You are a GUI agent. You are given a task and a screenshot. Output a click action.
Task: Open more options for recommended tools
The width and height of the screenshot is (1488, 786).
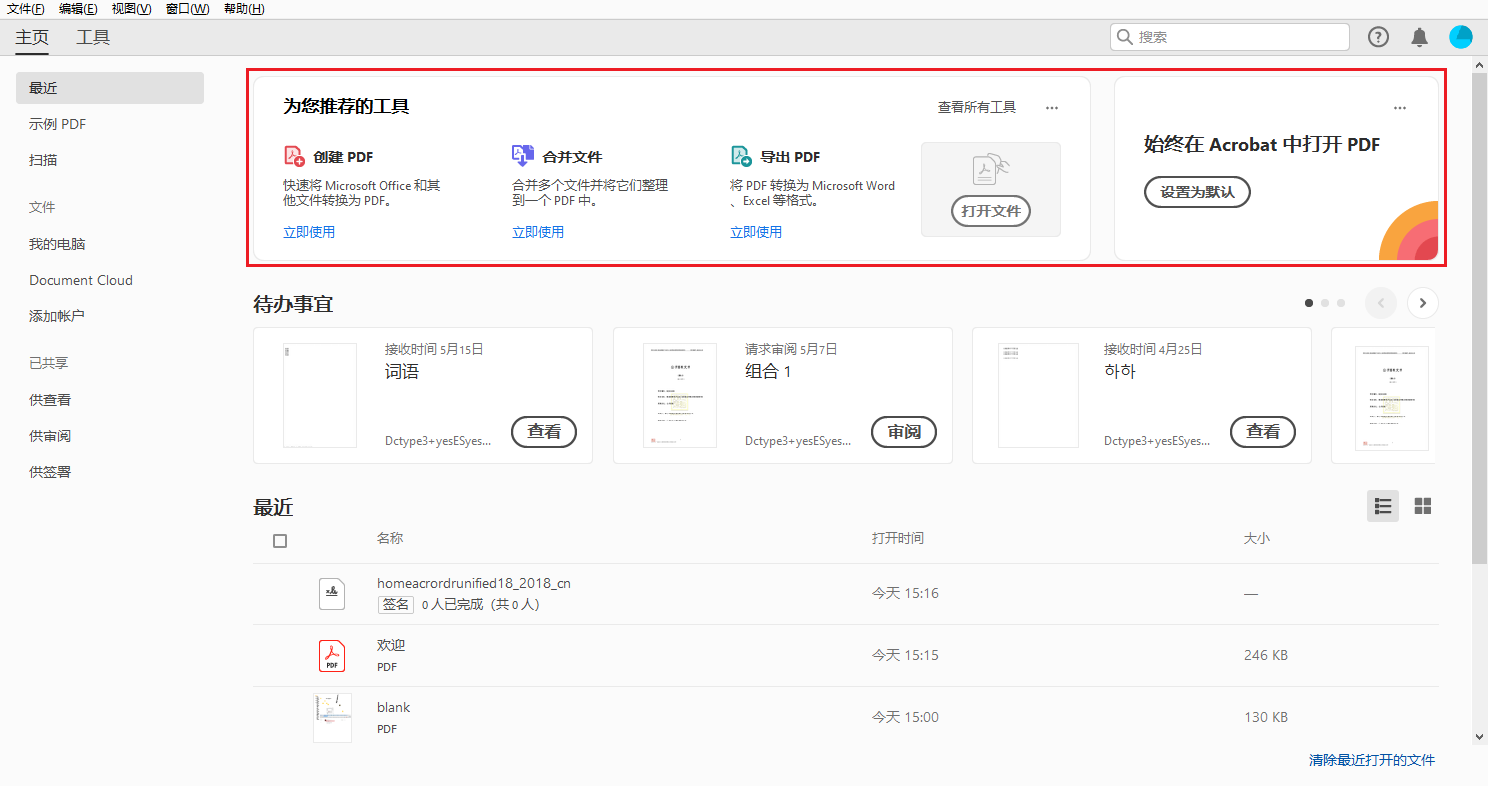(x=1051, y=108)
